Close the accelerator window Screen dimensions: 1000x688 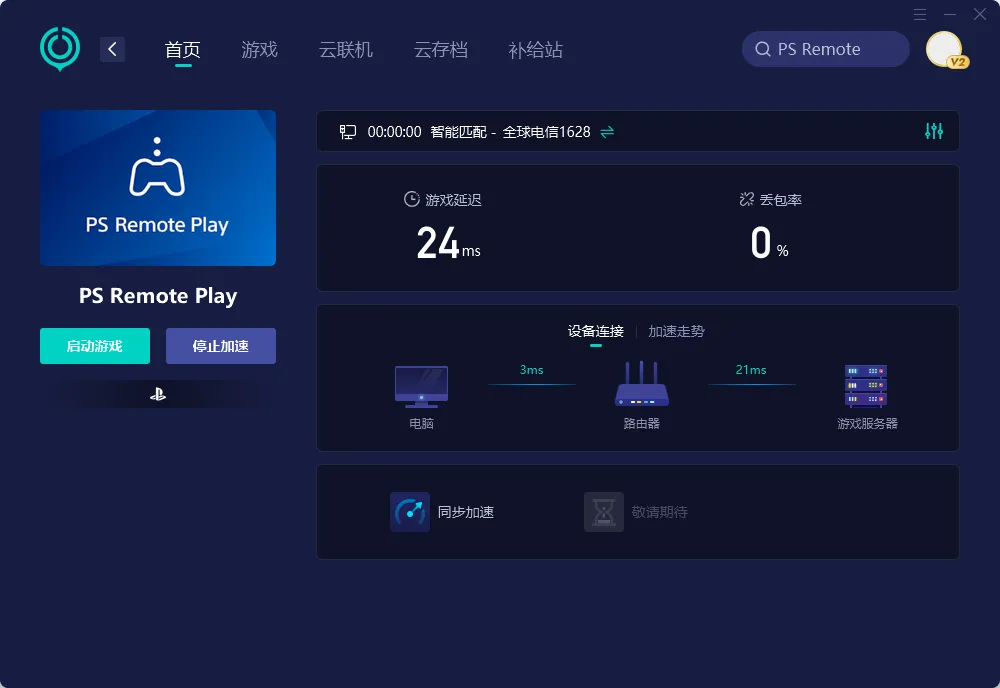point(980,14)
